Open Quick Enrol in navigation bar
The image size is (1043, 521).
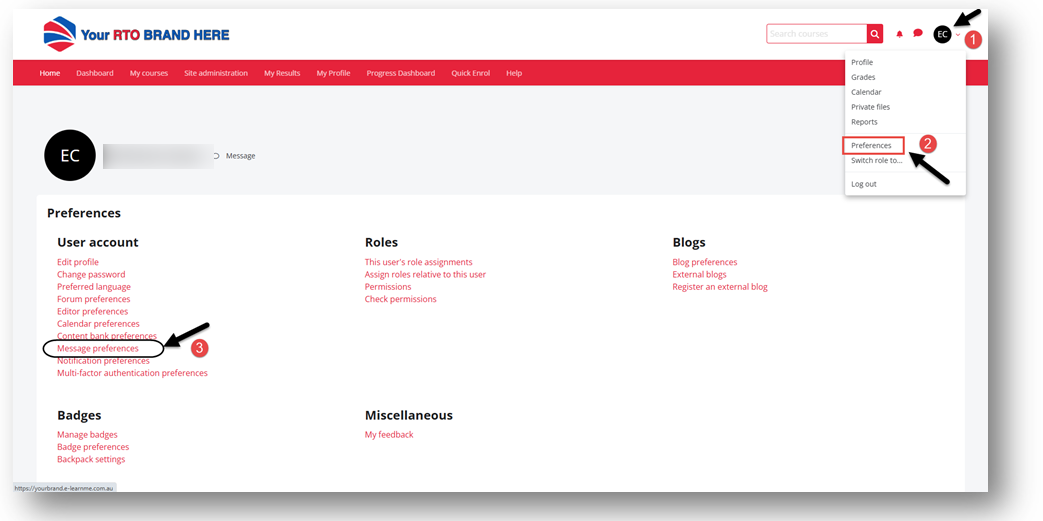470,73
